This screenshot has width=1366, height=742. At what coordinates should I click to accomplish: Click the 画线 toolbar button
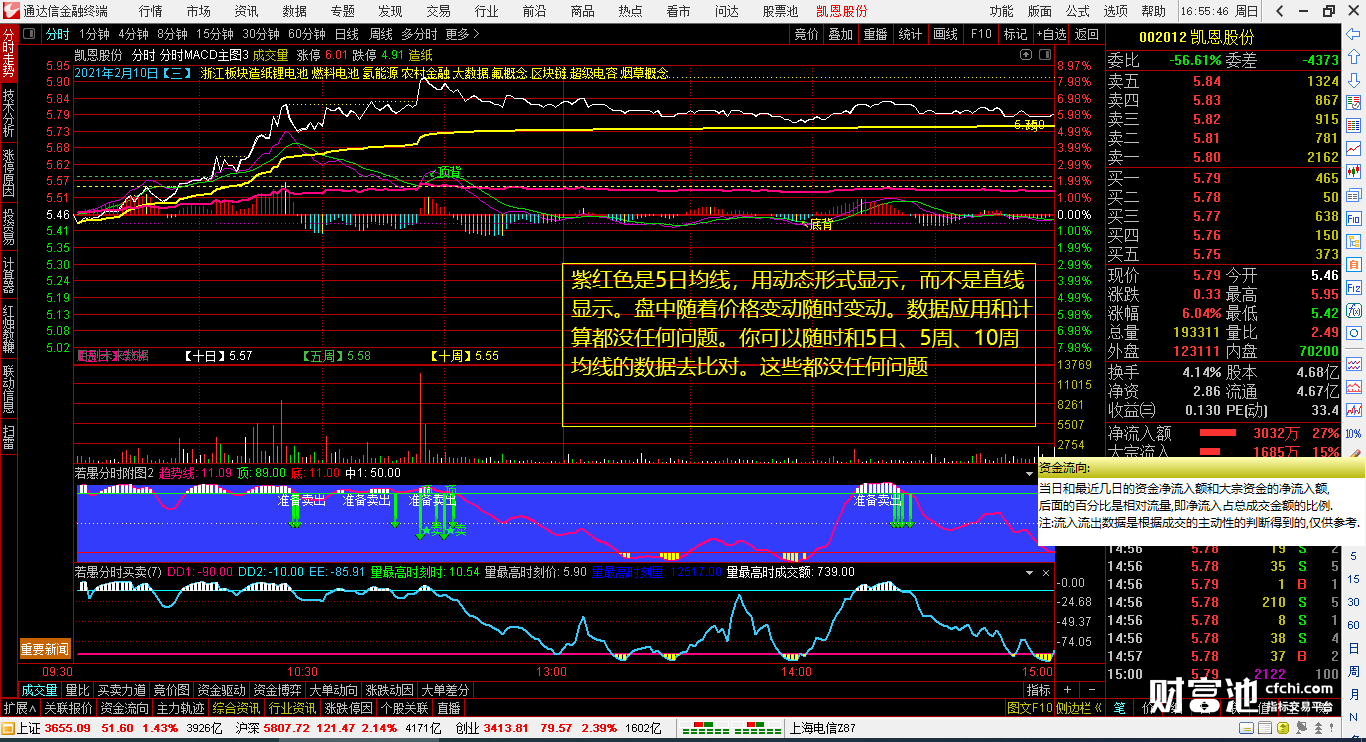(945, 34)
